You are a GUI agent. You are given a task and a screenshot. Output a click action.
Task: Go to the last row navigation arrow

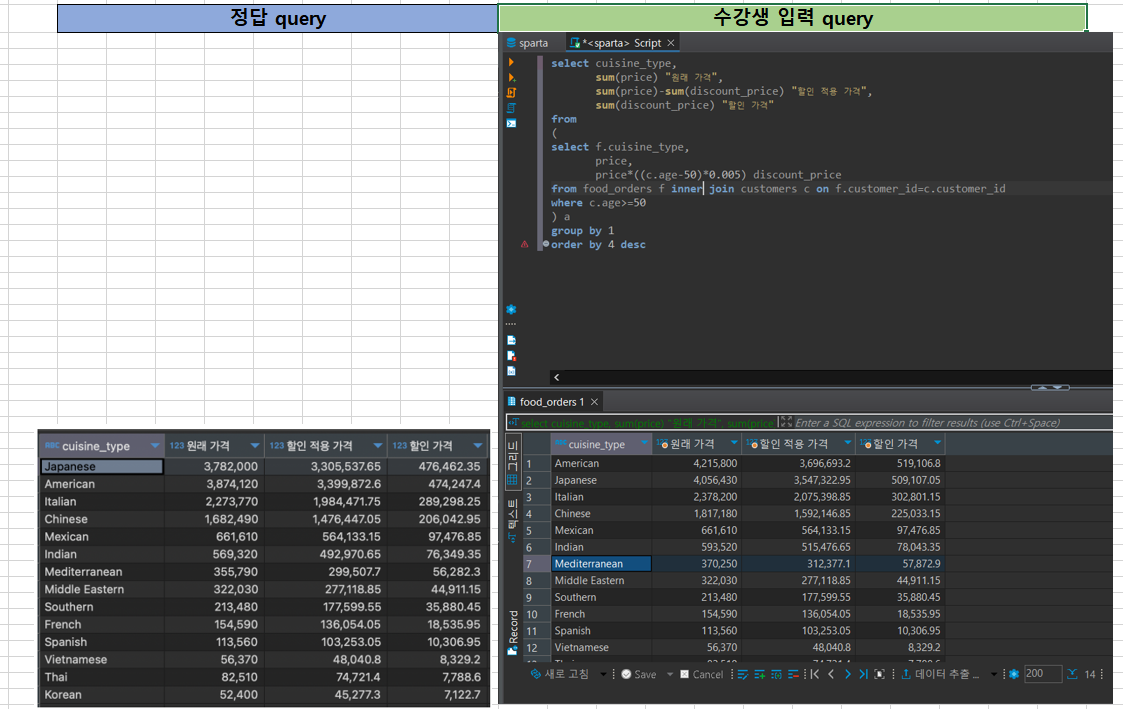pyautogui.click(x=863, y=674)
